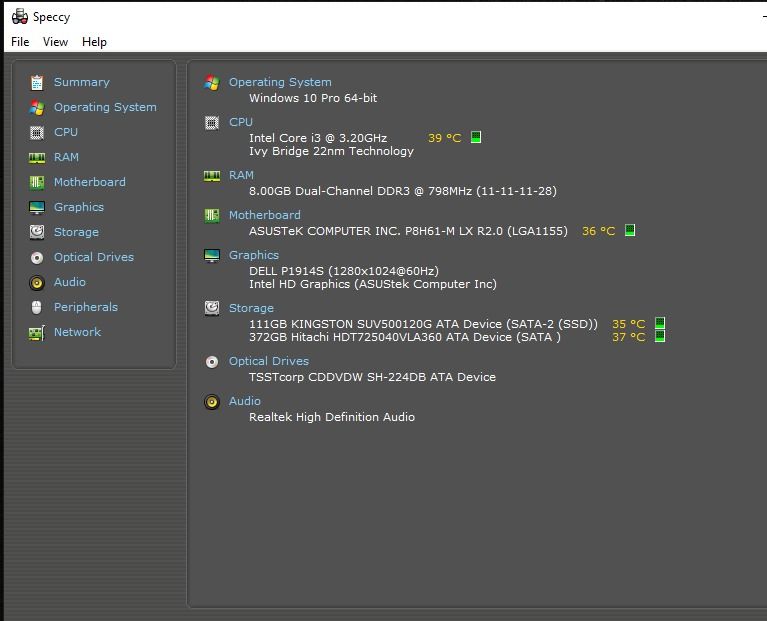Click the Peripherals mouse icon in sidebar
The image size is (767, 621).
(x=37, y=307)
